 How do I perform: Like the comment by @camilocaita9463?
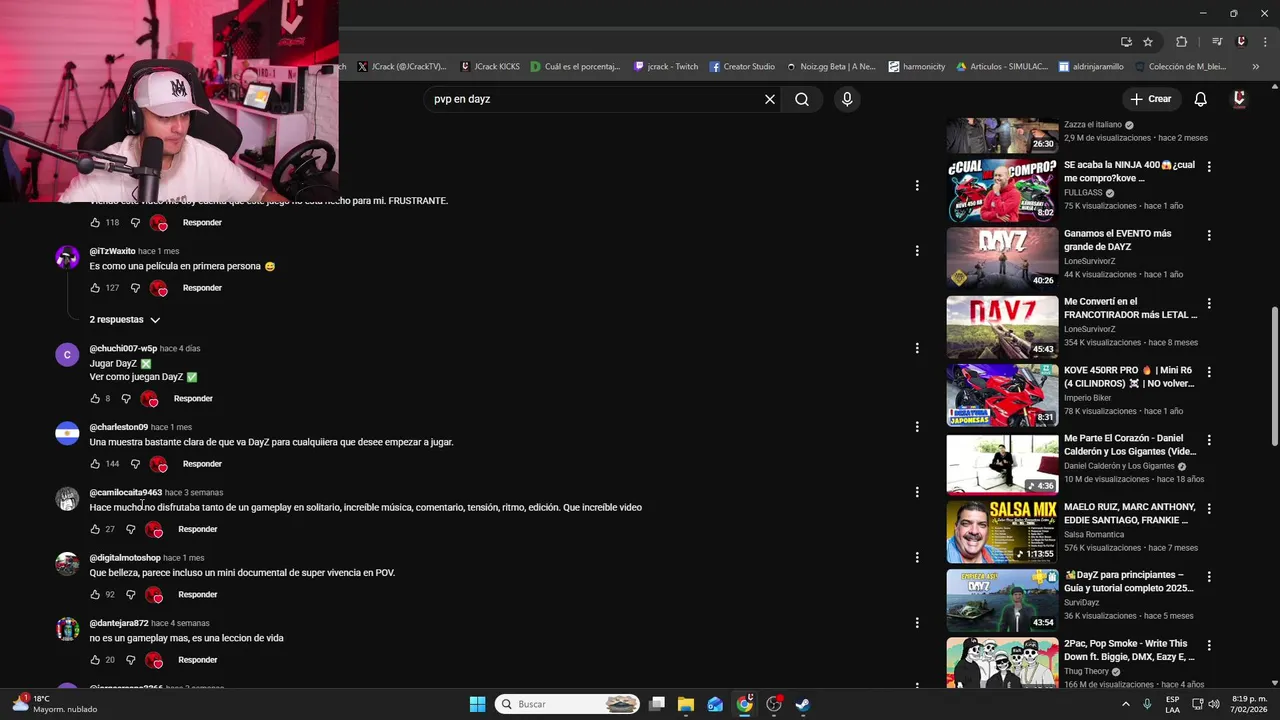click(x=95, y=529)
